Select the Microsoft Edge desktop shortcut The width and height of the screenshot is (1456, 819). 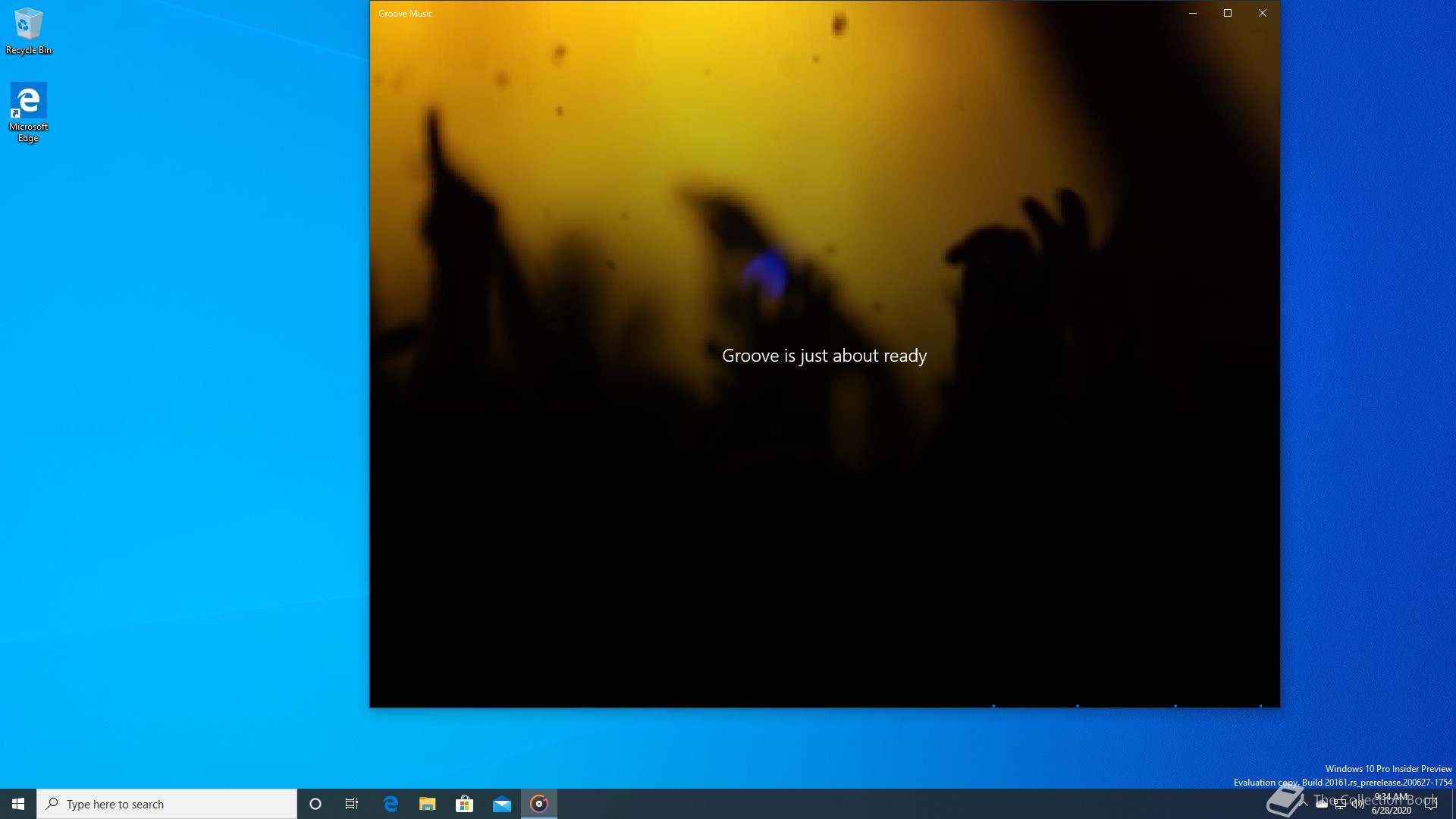click(x=28, y=112)
